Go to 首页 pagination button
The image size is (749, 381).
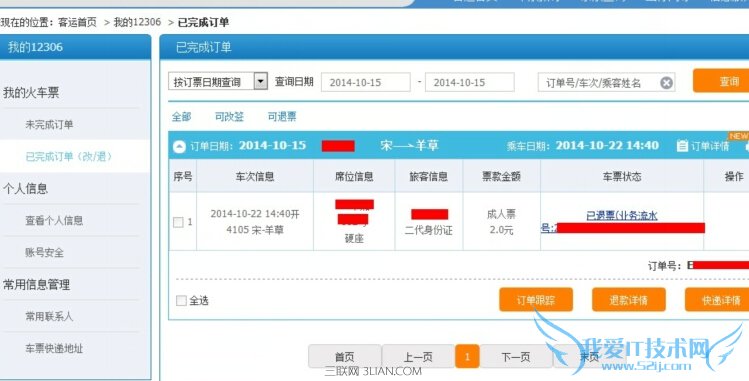pyautogui.click(x=344, y=357)
